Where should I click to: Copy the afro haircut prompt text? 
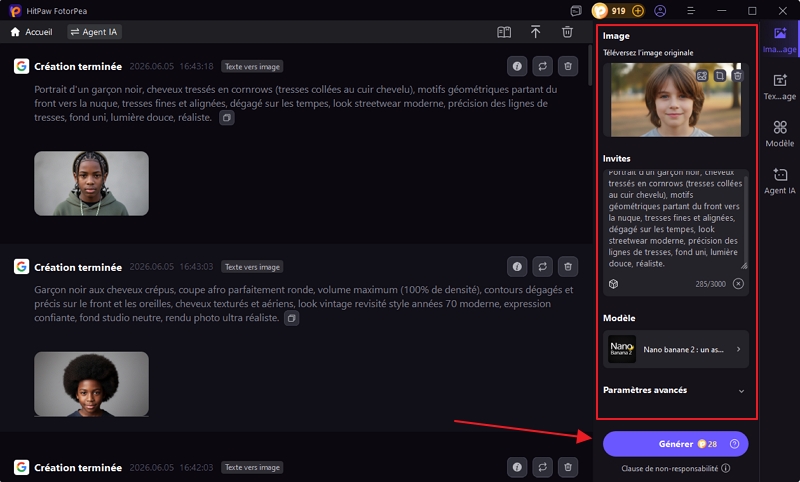click(x=291, y=318)
